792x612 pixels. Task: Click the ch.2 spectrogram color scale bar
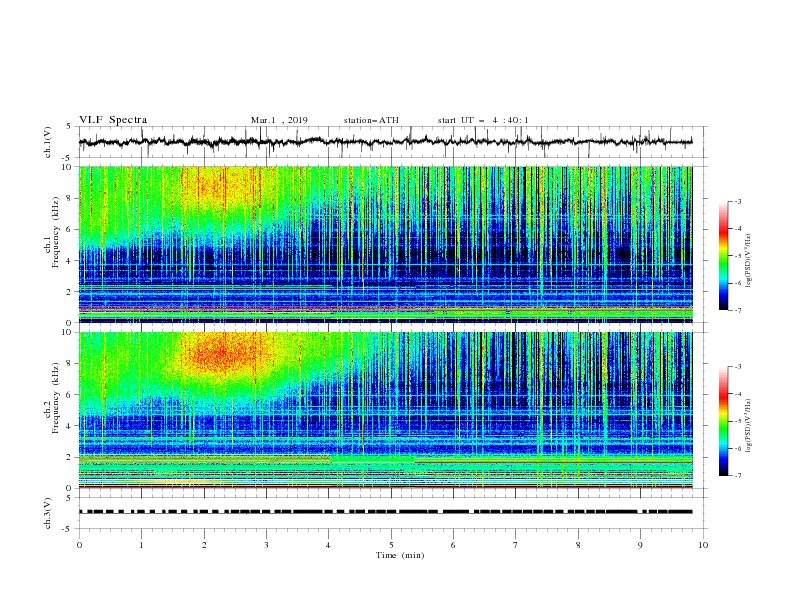click(723, 421)
